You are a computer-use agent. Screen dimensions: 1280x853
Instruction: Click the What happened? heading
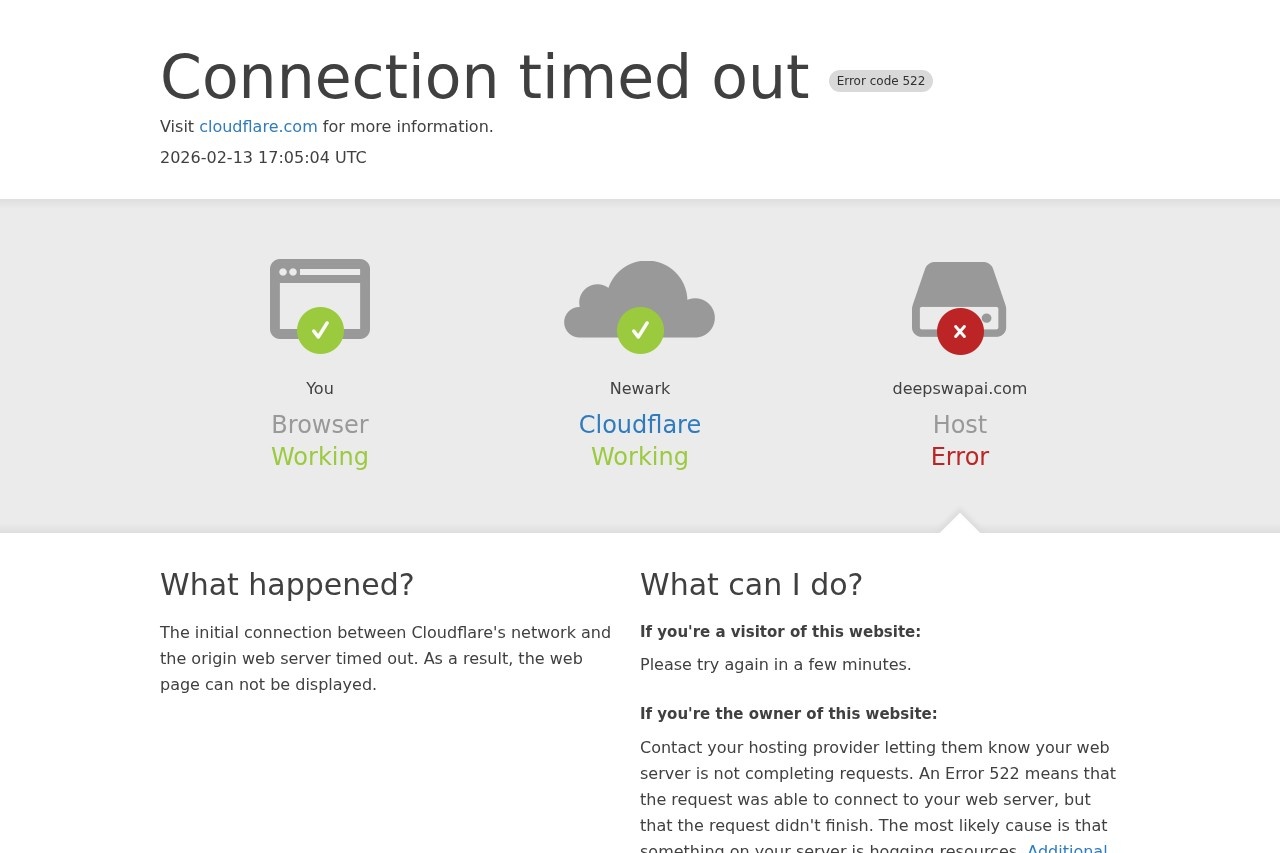[287, 584]
